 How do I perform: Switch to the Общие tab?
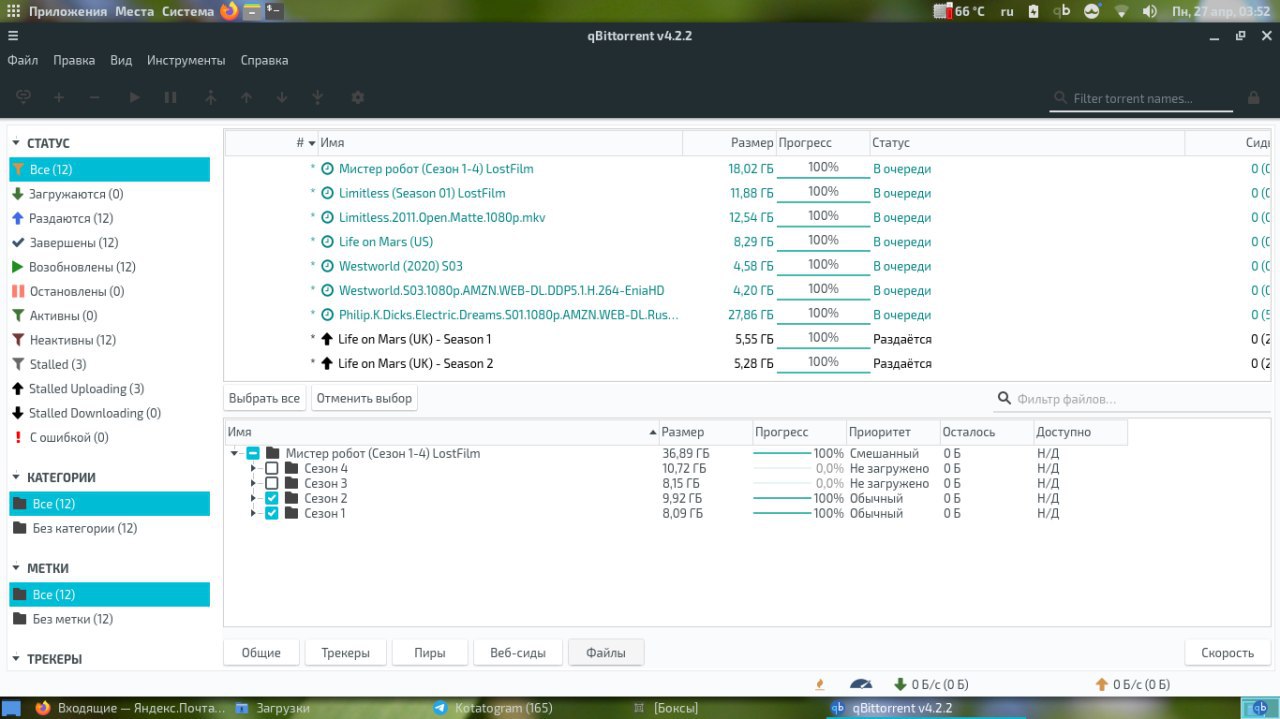[x=261, y=653]
